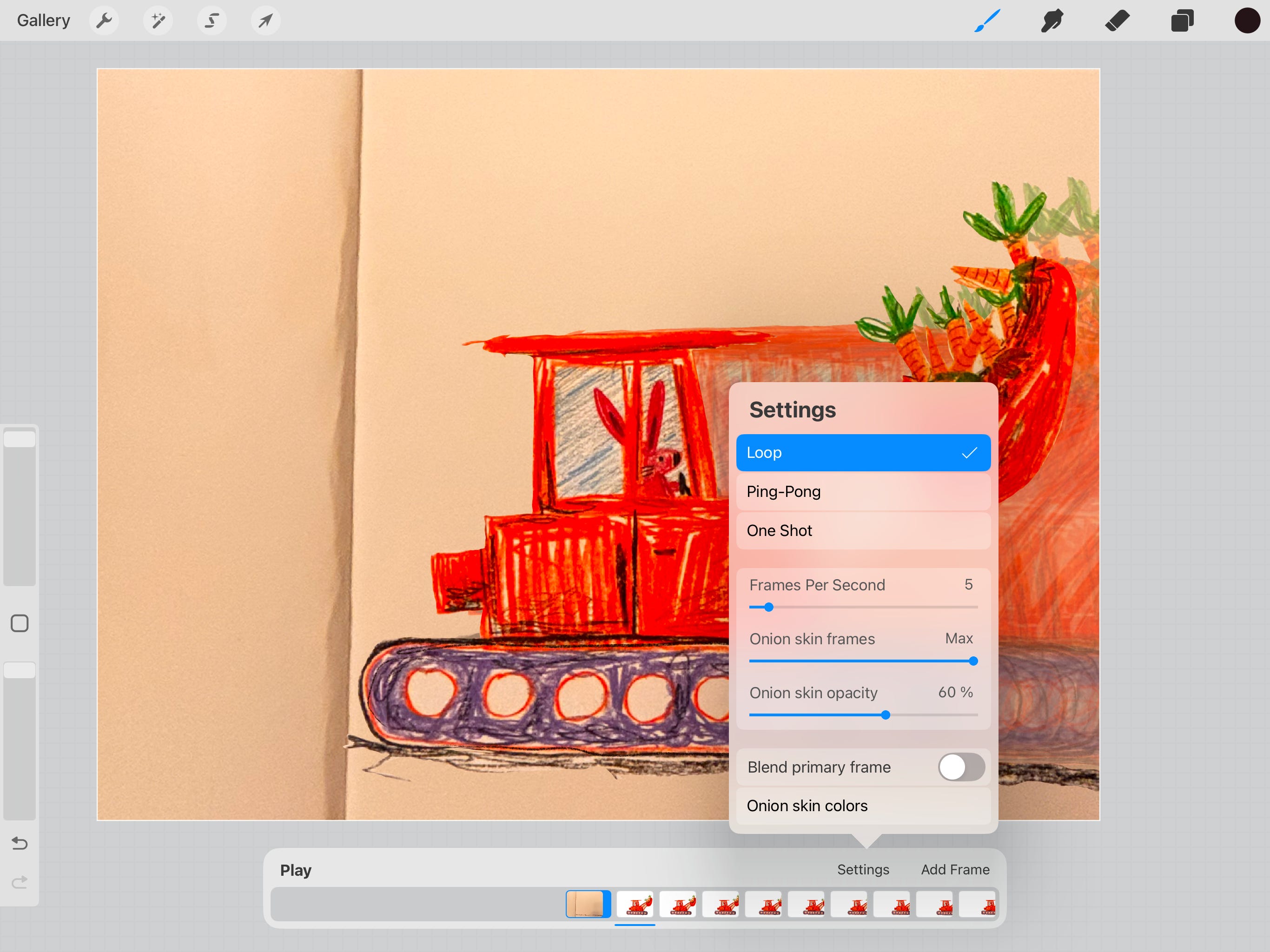Open the Layers panel
Viewport: 1270px width, 952px height.
(x=1182, y=20)
